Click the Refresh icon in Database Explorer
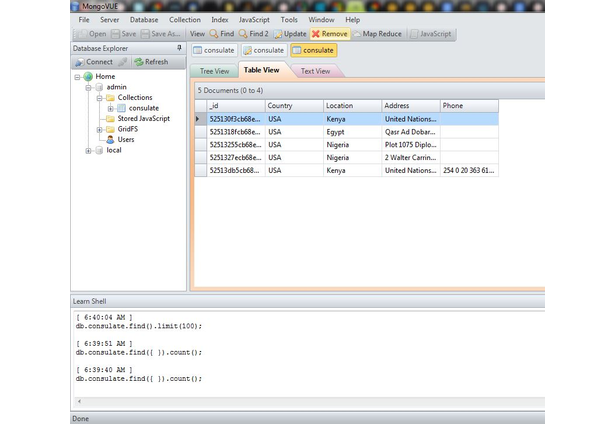Viewport: 615px width, 424px height. pos(138,62)
